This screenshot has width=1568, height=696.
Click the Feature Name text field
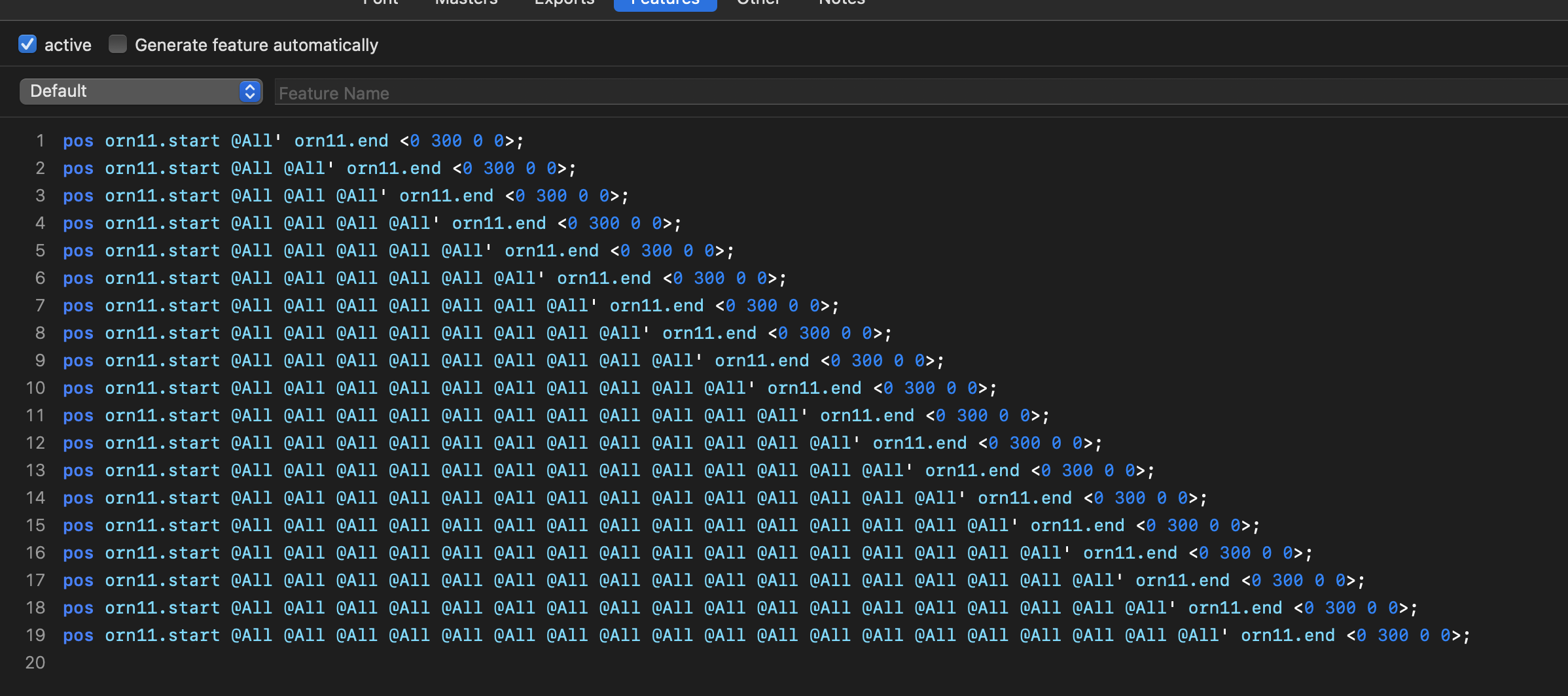[x=916, y=93]
